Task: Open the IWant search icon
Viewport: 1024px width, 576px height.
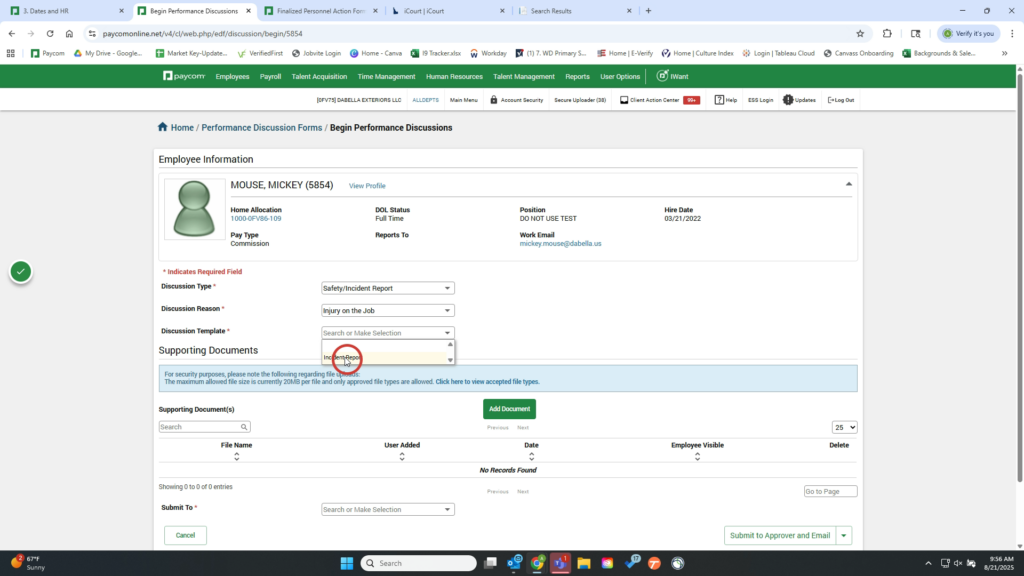Action: (x=662, y=76)
